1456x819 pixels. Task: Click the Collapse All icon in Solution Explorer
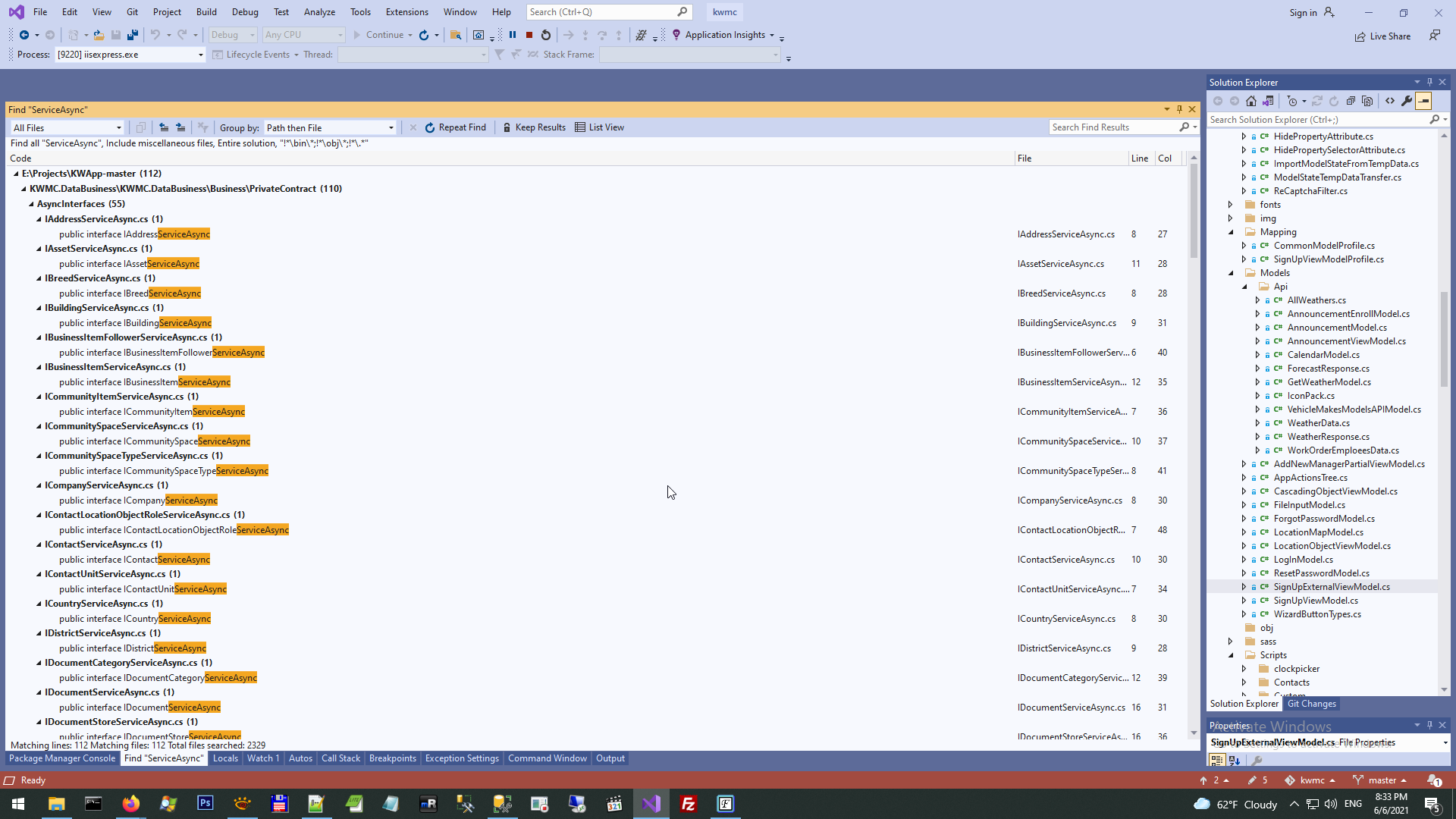(x=1351, y=101)
